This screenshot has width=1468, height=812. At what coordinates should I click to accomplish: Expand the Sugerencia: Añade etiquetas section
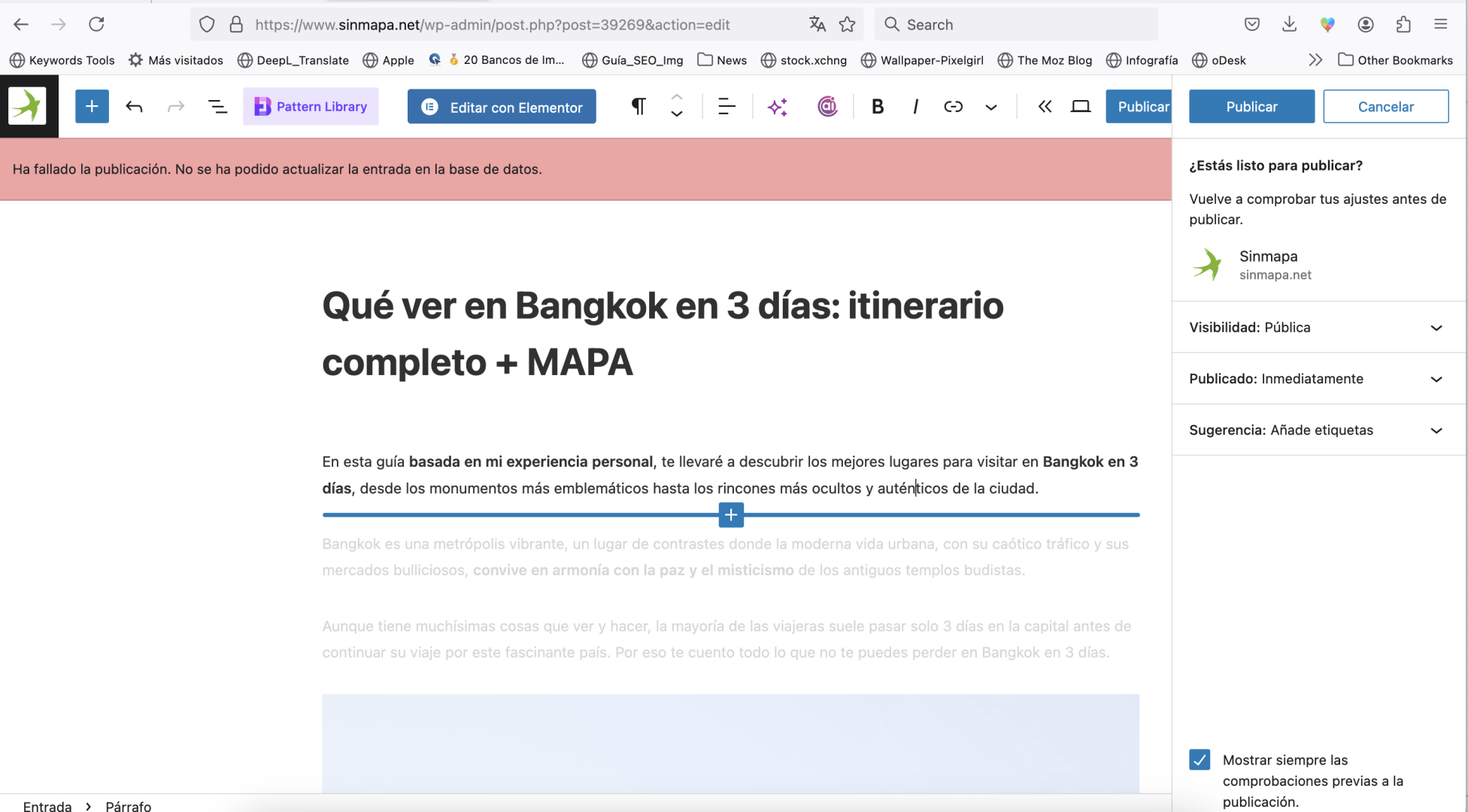click(x=1319, y=430)
